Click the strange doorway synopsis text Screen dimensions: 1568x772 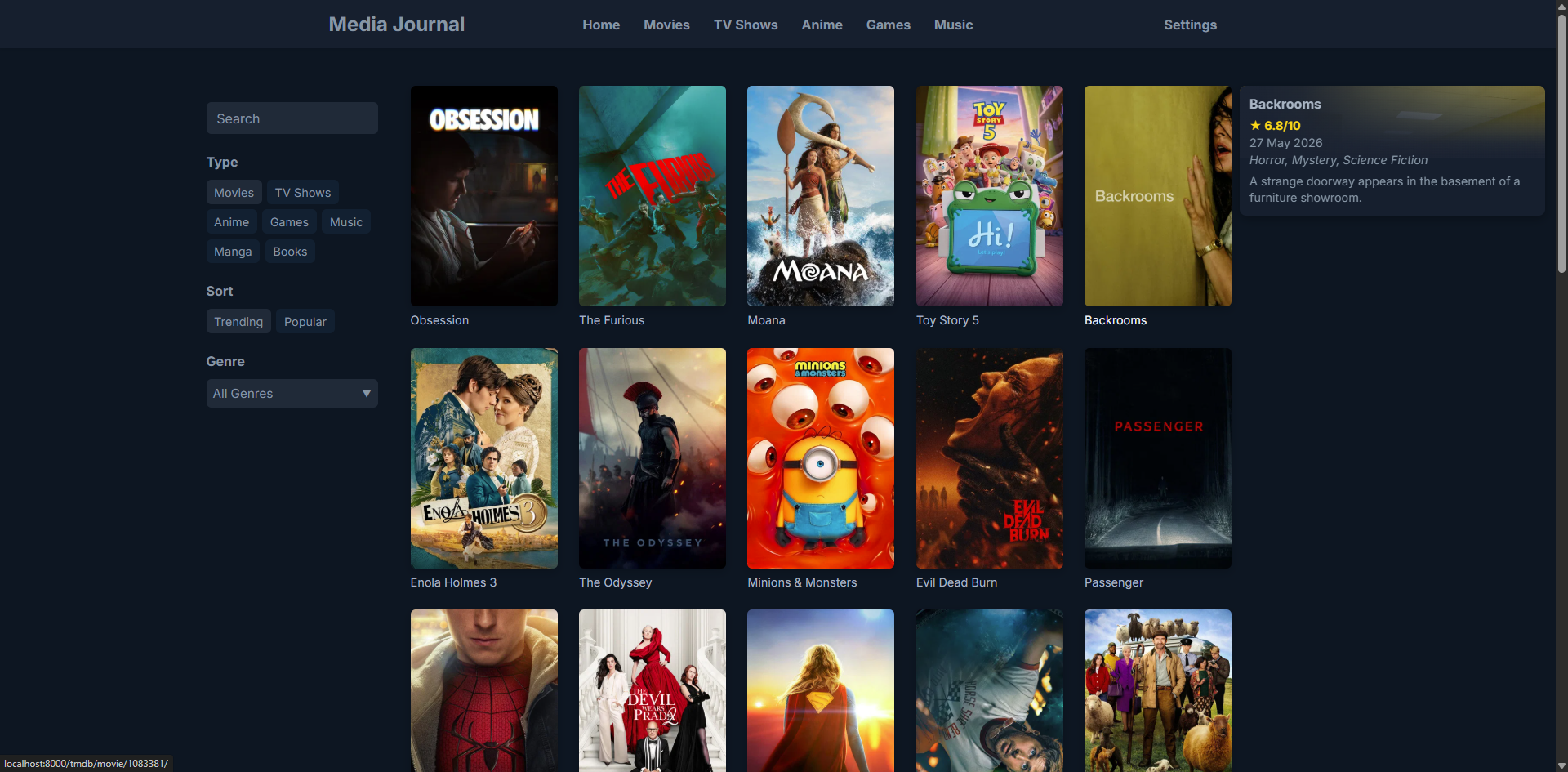tap(1384, 190)
